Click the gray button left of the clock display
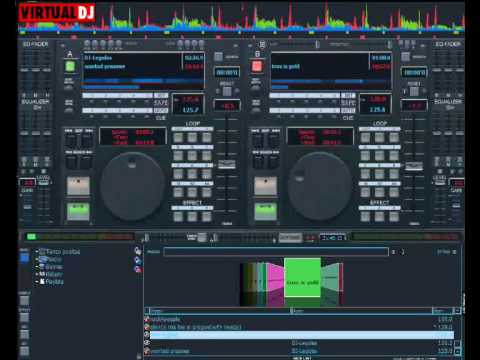The image size is (480, 360). point(290,237)
